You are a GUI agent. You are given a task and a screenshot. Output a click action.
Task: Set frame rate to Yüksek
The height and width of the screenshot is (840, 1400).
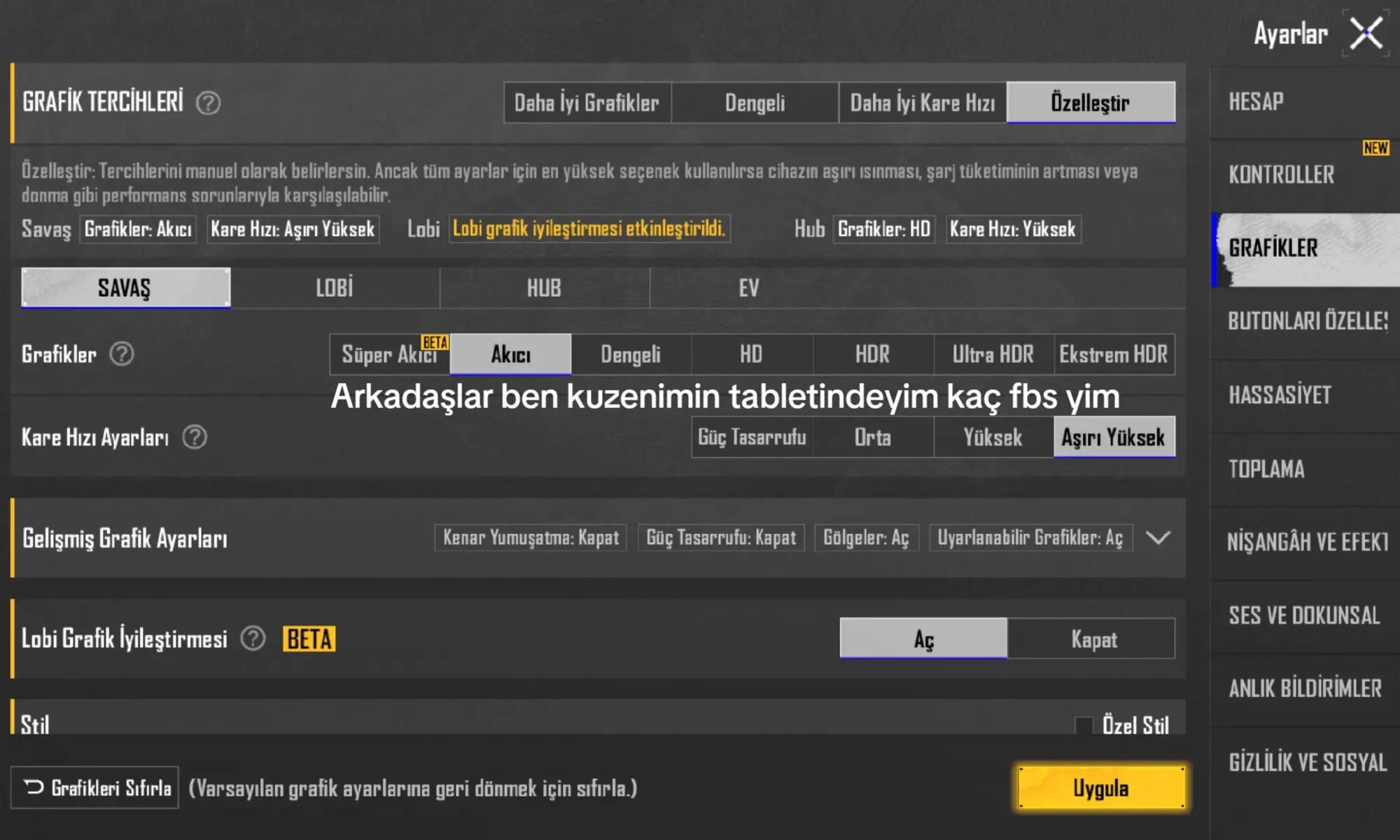[993, 437]
